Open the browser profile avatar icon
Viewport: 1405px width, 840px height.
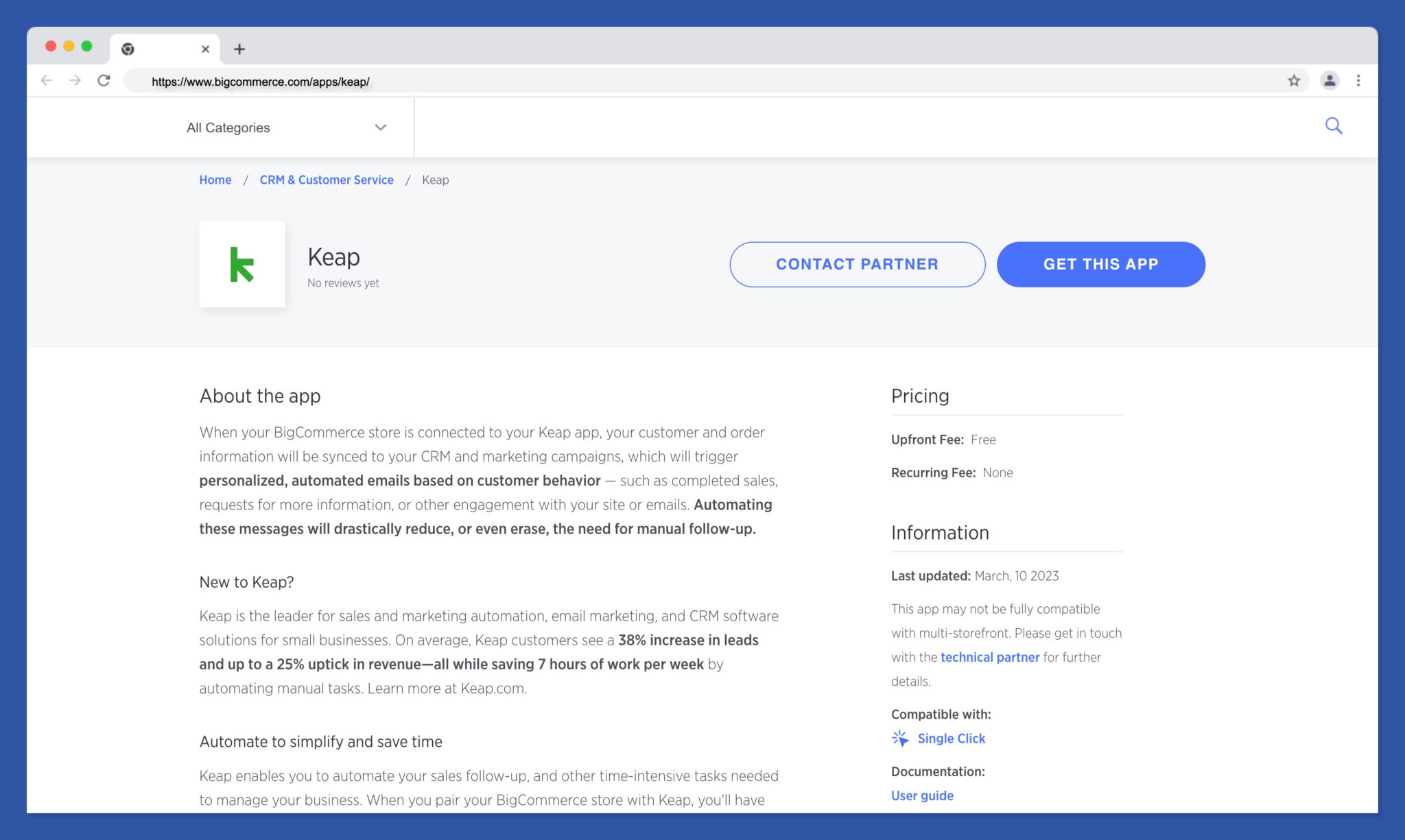[1330, 81]
